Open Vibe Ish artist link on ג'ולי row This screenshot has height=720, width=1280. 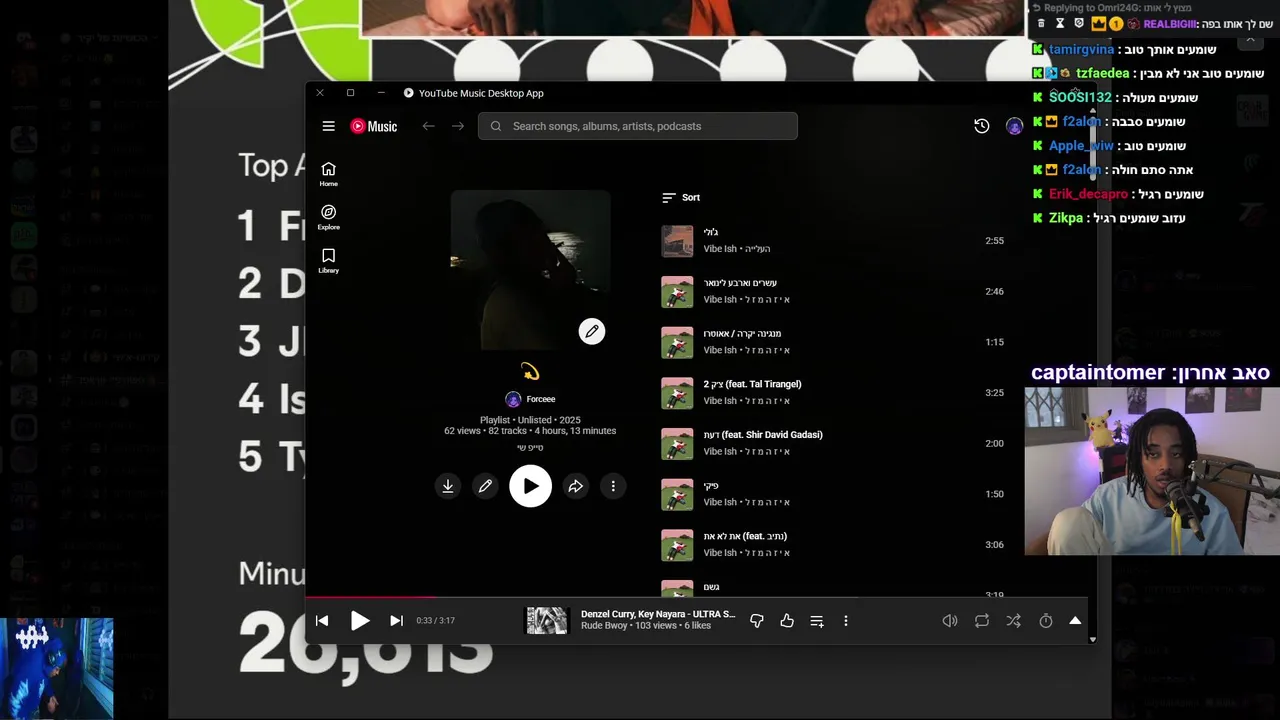pos(720,249)
